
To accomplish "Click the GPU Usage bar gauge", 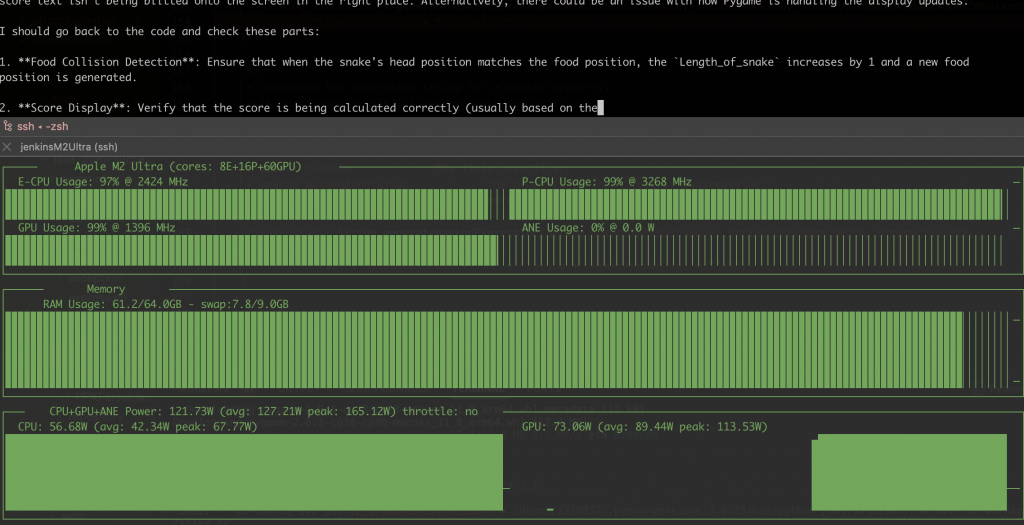I will click(x=250, y=250).
